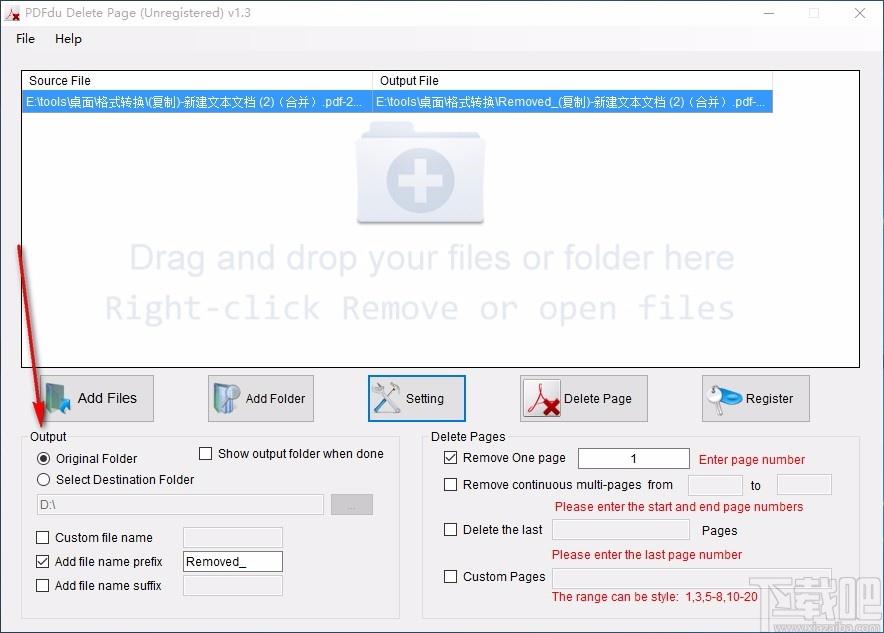Click the Delete the last pages field
Viewport: 884px width, 633px height.
click(x=621, y=530)
